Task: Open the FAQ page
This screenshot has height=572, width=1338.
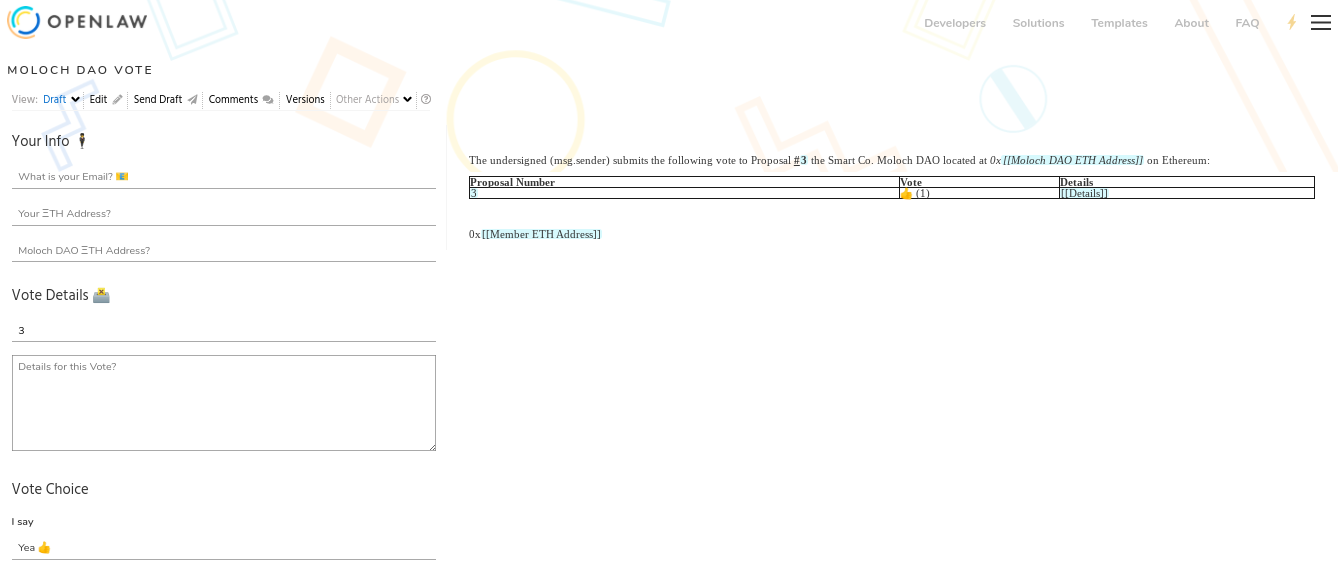Action: pos(1247,23)
